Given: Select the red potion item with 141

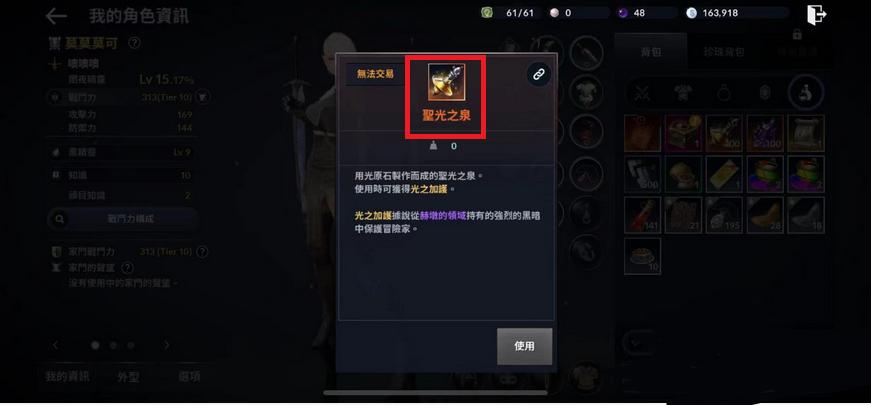Looking at the screenshot, I should (x=642, y=215).
